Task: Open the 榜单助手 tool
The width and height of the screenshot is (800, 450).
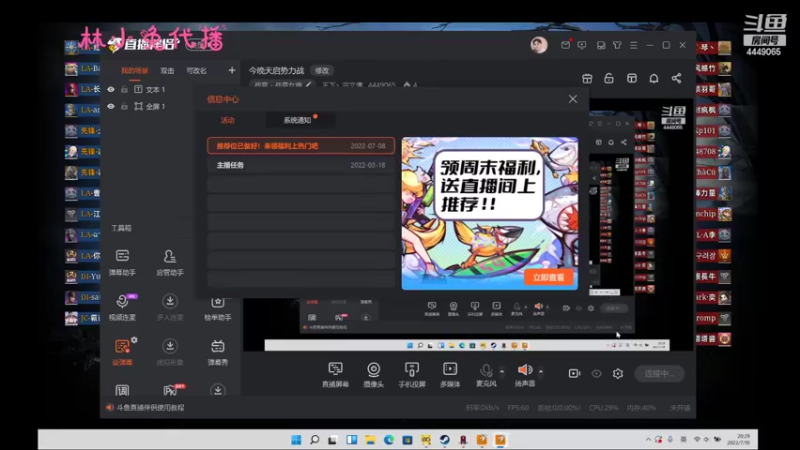Action: click(x=218, y=308)
